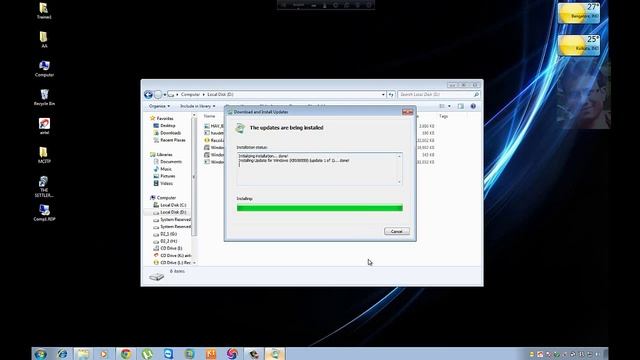Select the airtel desktop shortcut
640x360 pixels.
point(44,127)
